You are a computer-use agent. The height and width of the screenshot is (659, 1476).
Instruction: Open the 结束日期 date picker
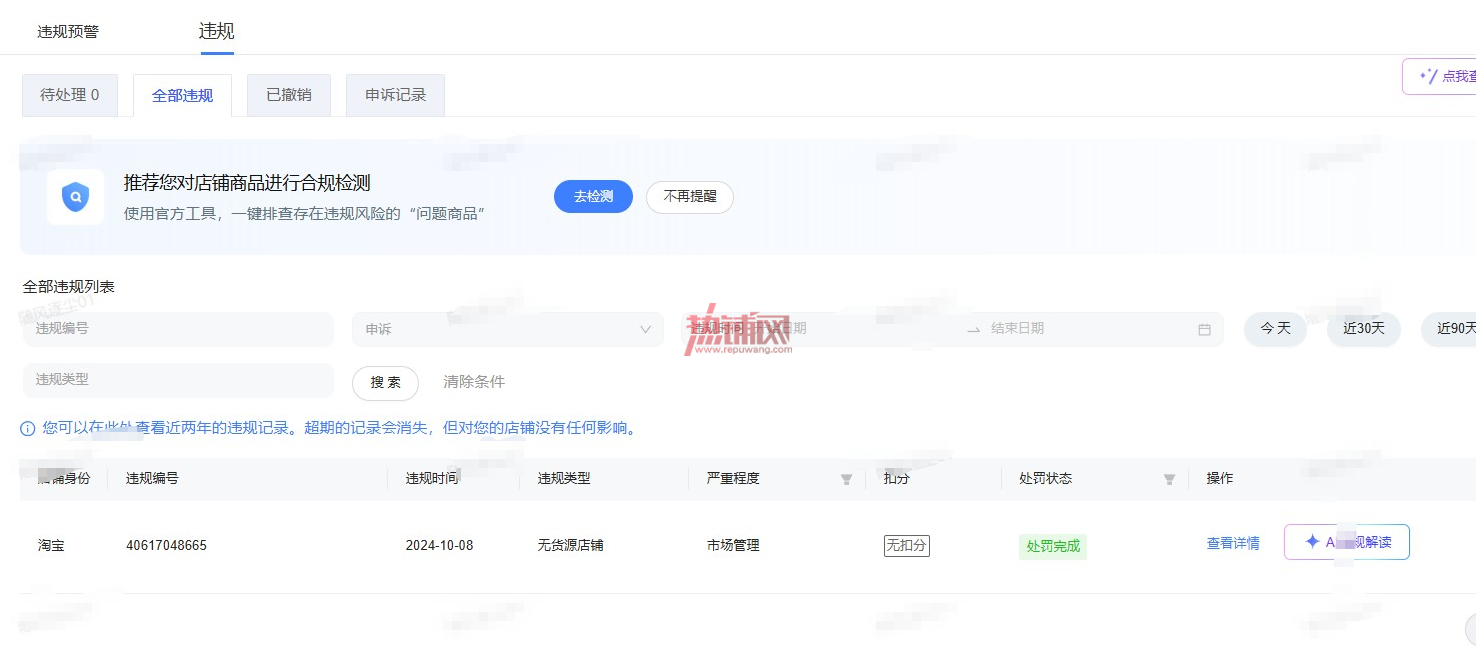1080,329
